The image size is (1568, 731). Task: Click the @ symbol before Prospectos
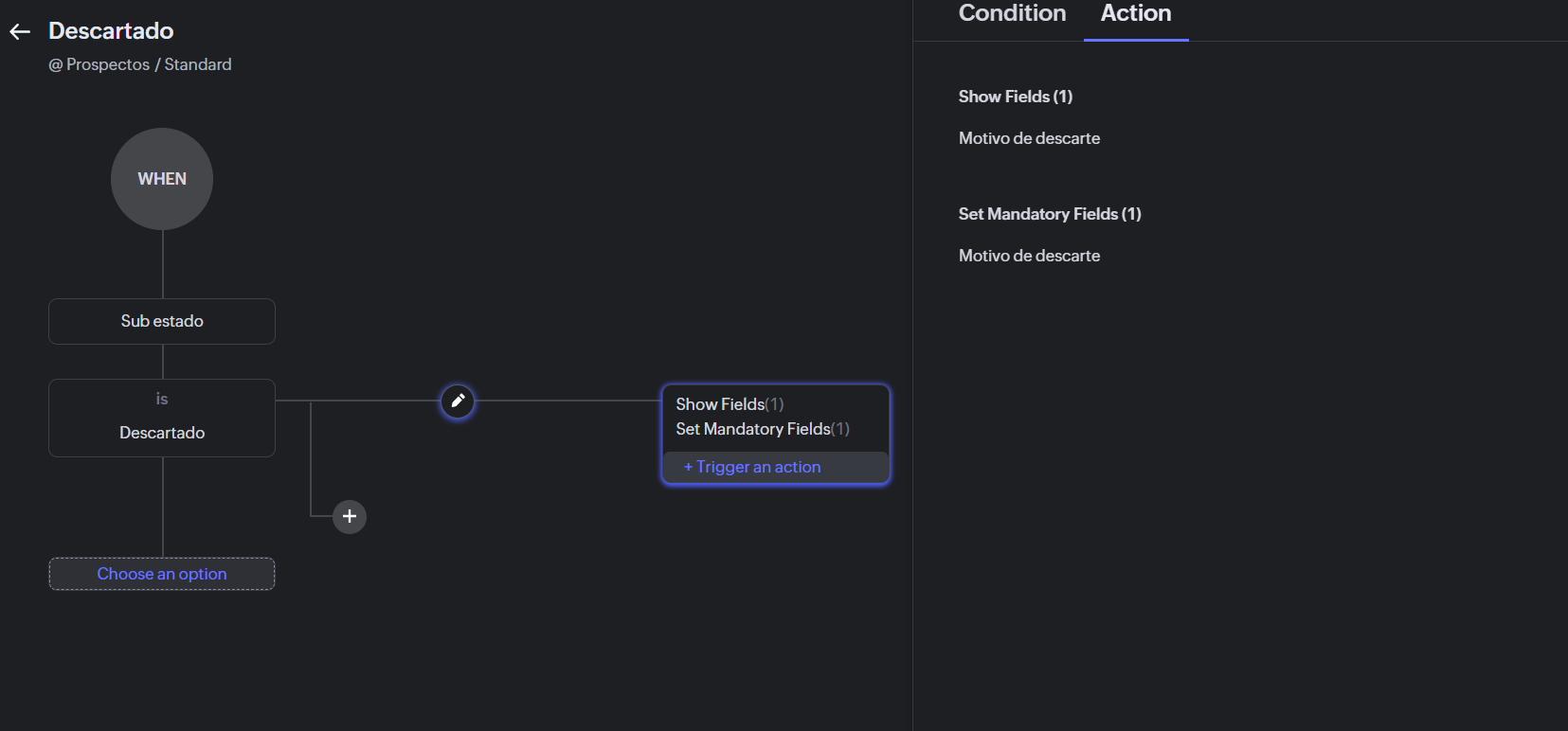[56, 65]
